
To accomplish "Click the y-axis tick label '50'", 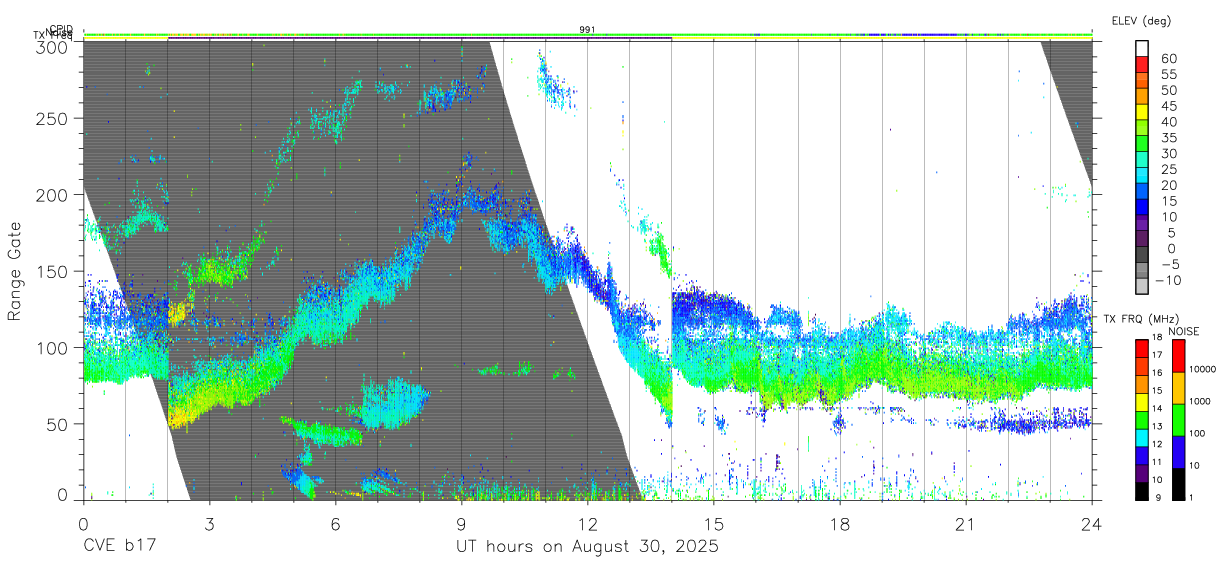I will click(57, 424).
